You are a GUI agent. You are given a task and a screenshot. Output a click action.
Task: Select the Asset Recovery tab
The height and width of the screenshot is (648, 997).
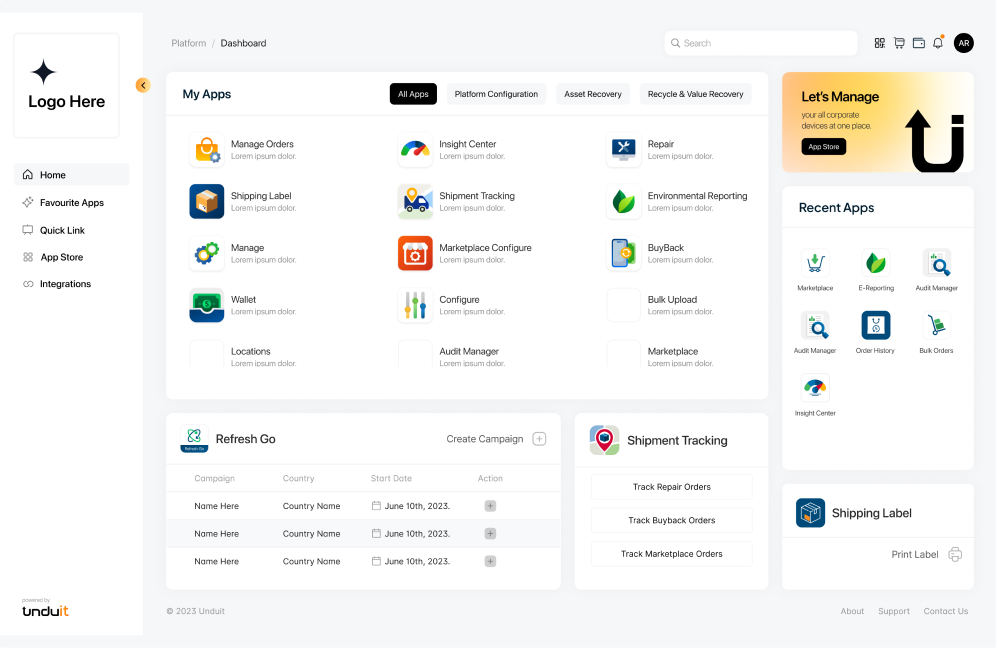pos(593,94)
